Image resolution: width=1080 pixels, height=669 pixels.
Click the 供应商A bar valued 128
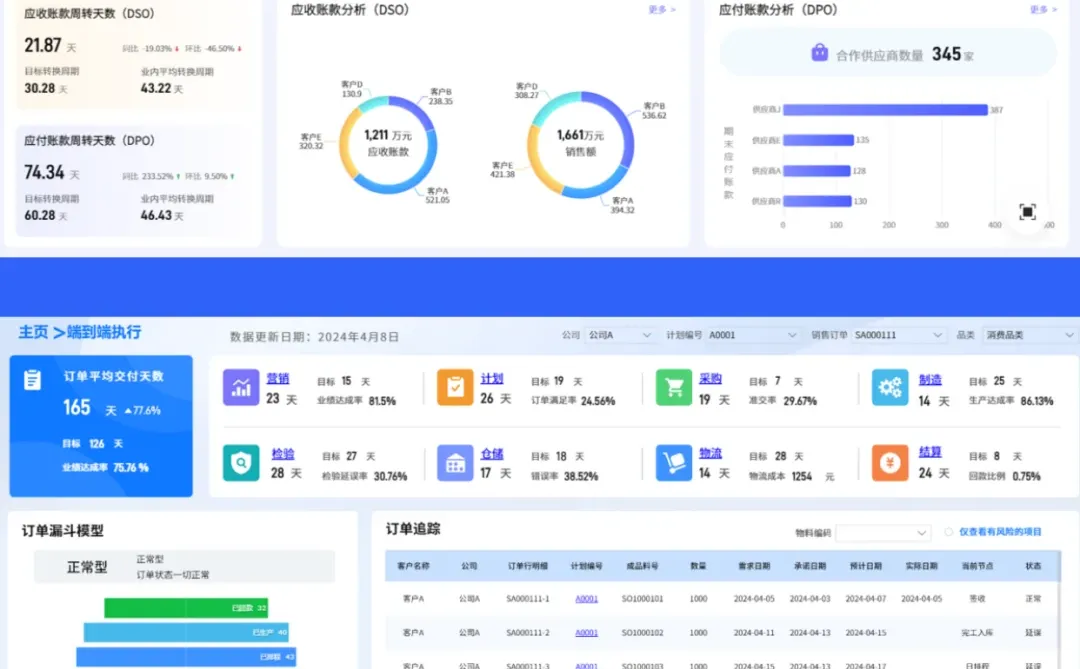pyautogui.click(x=817, y=171)
